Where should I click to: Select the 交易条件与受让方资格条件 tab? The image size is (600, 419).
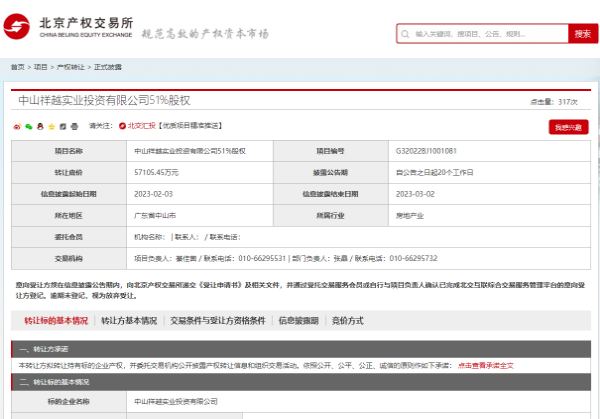click(217, 321)
